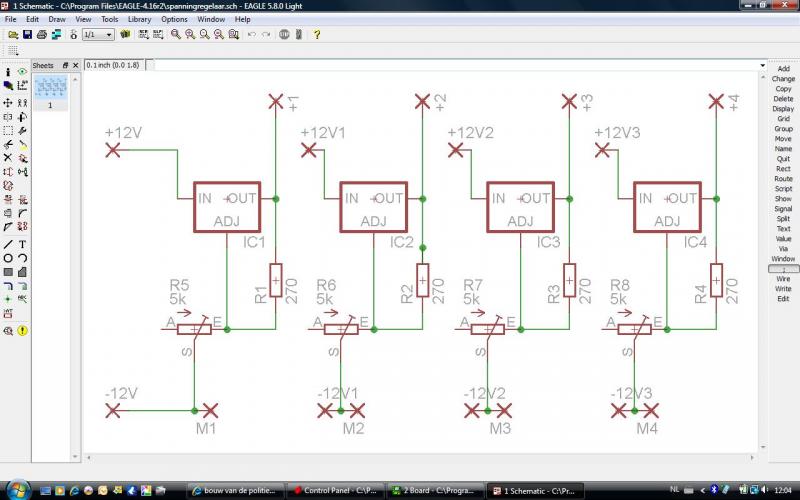Click the Change text command
This screenshot has height=500, width=800.
783,79
